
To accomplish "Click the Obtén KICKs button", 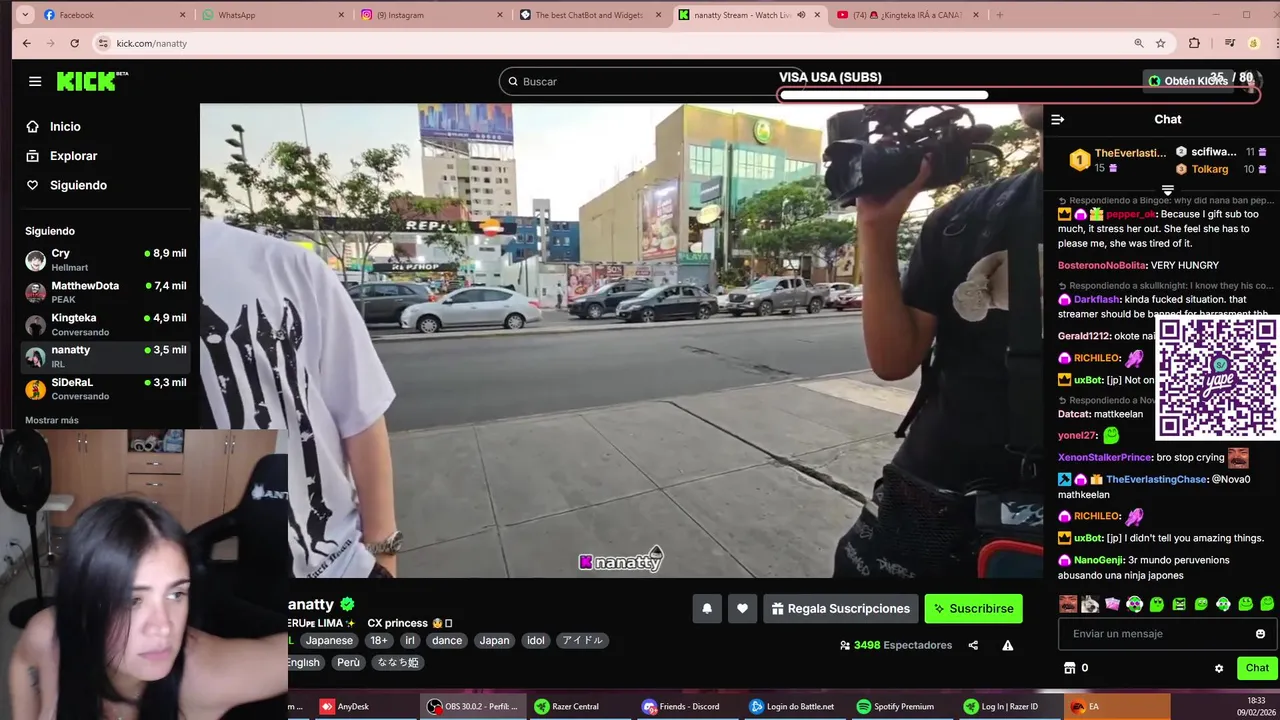I will pyautogui.click(x=1187, y=81).
